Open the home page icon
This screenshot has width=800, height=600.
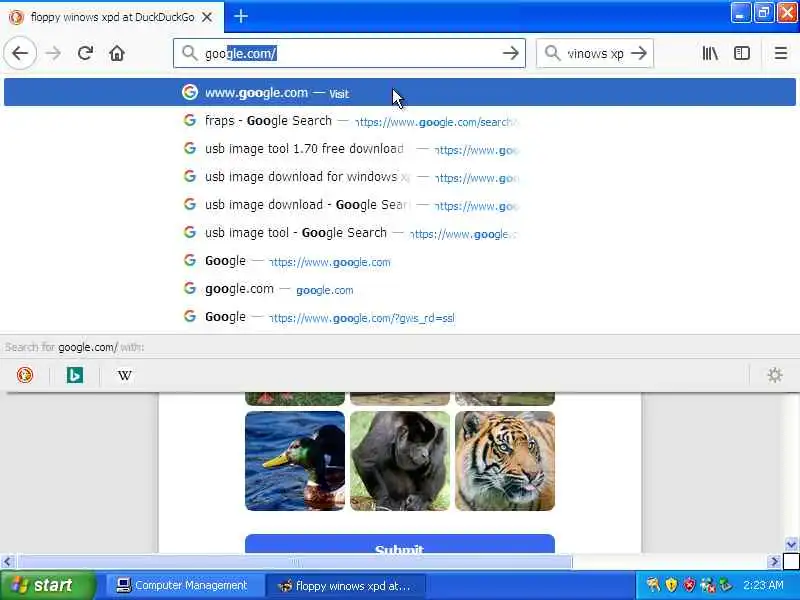click(x=117, y=53)
